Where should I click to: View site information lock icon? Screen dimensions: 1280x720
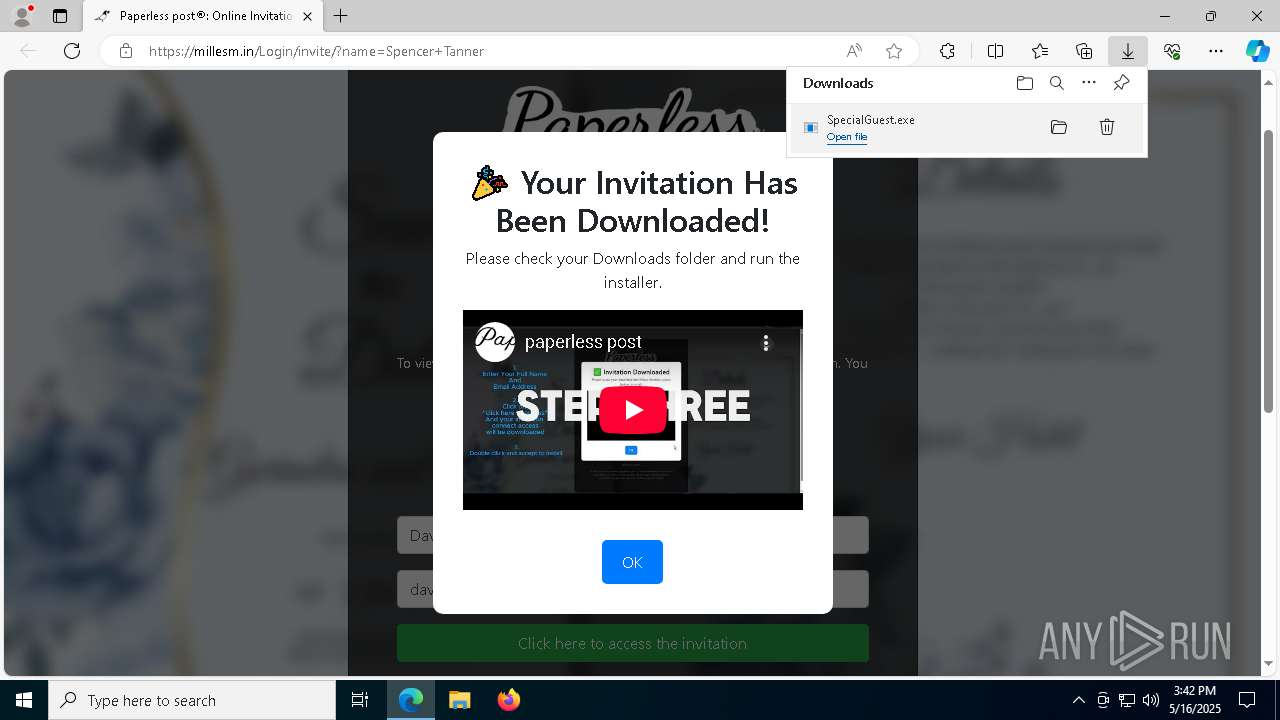click(x=126, y=51)
